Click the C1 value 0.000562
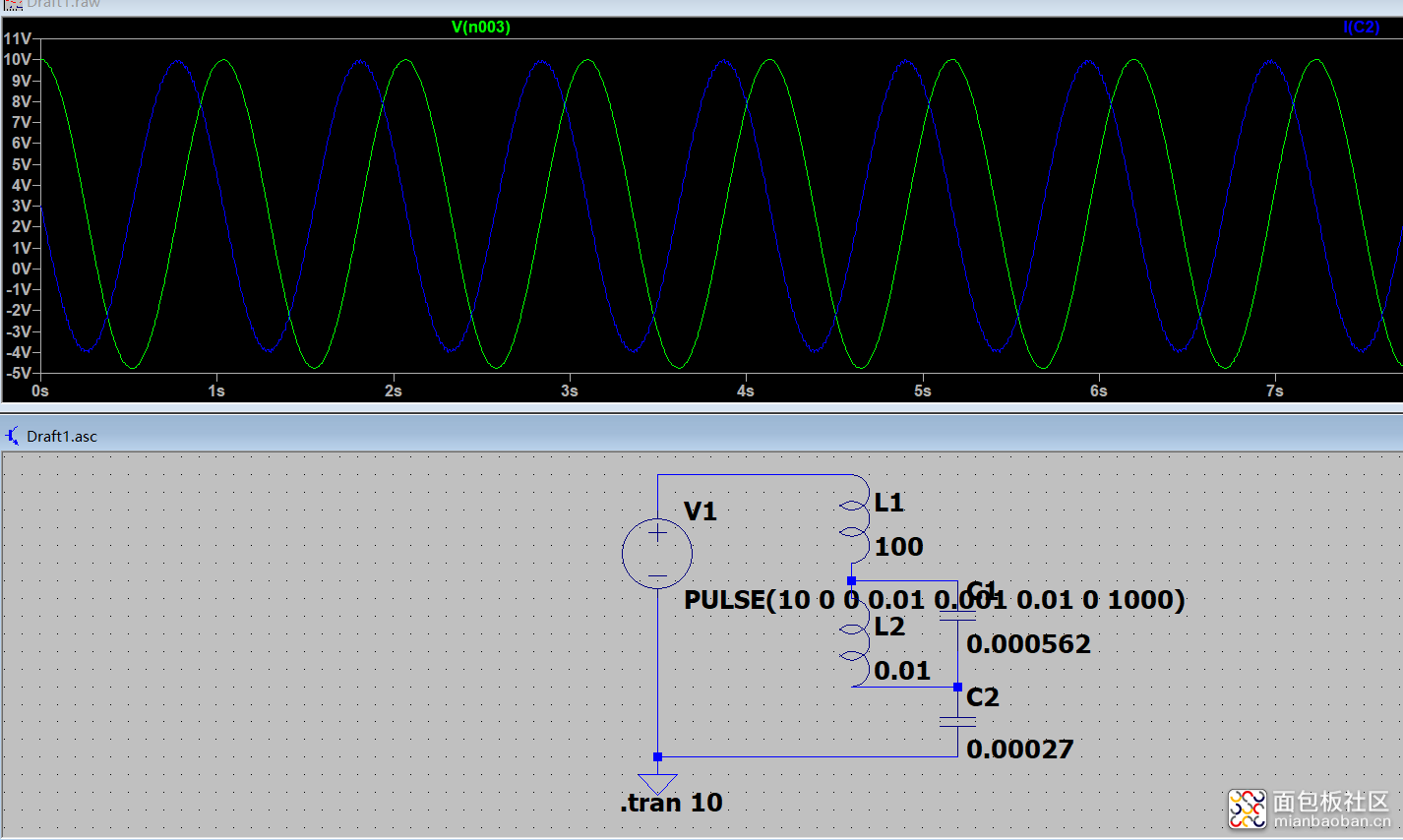 (x=1029, y=644)
